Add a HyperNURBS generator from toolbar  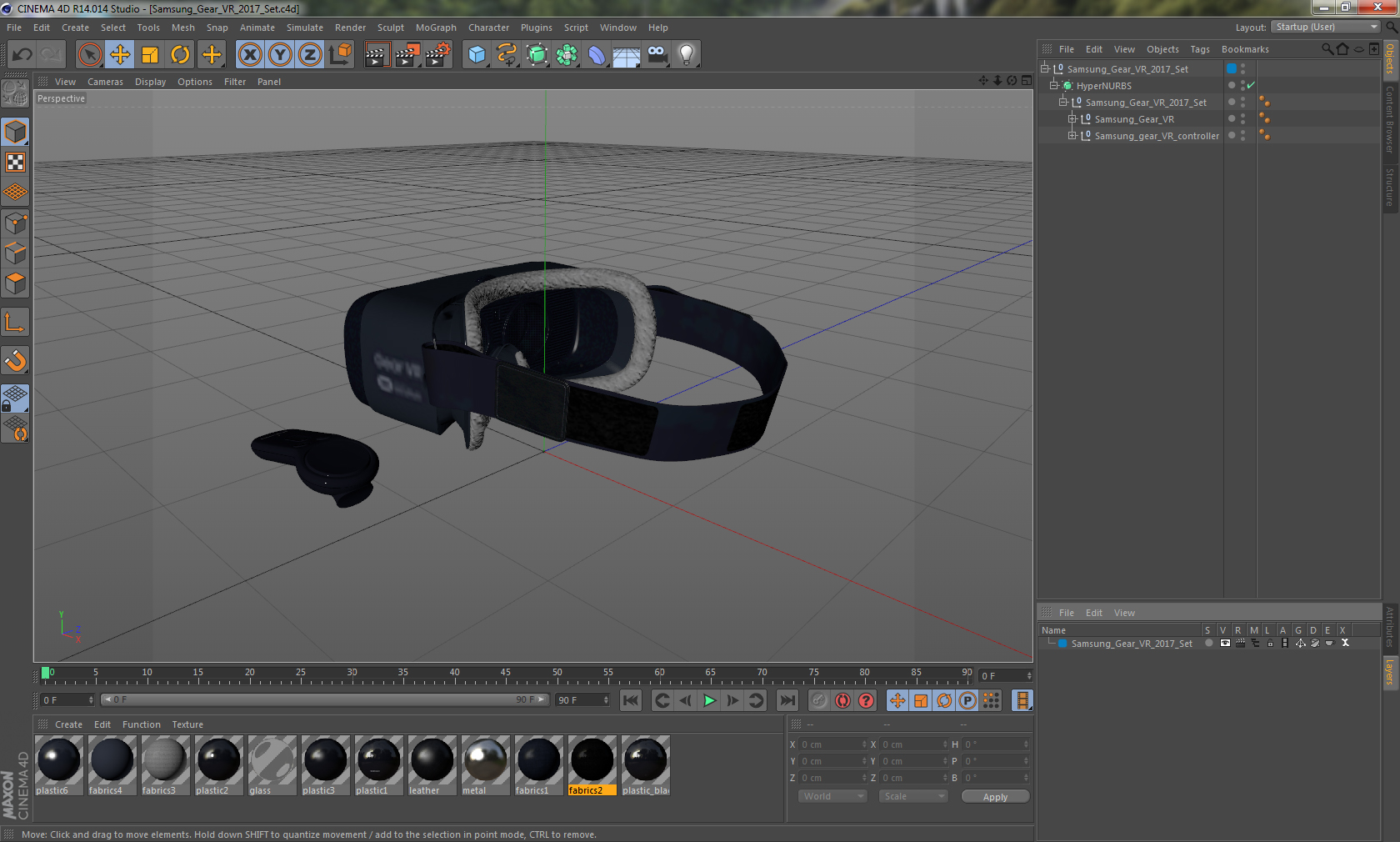(x=537, y=55)
